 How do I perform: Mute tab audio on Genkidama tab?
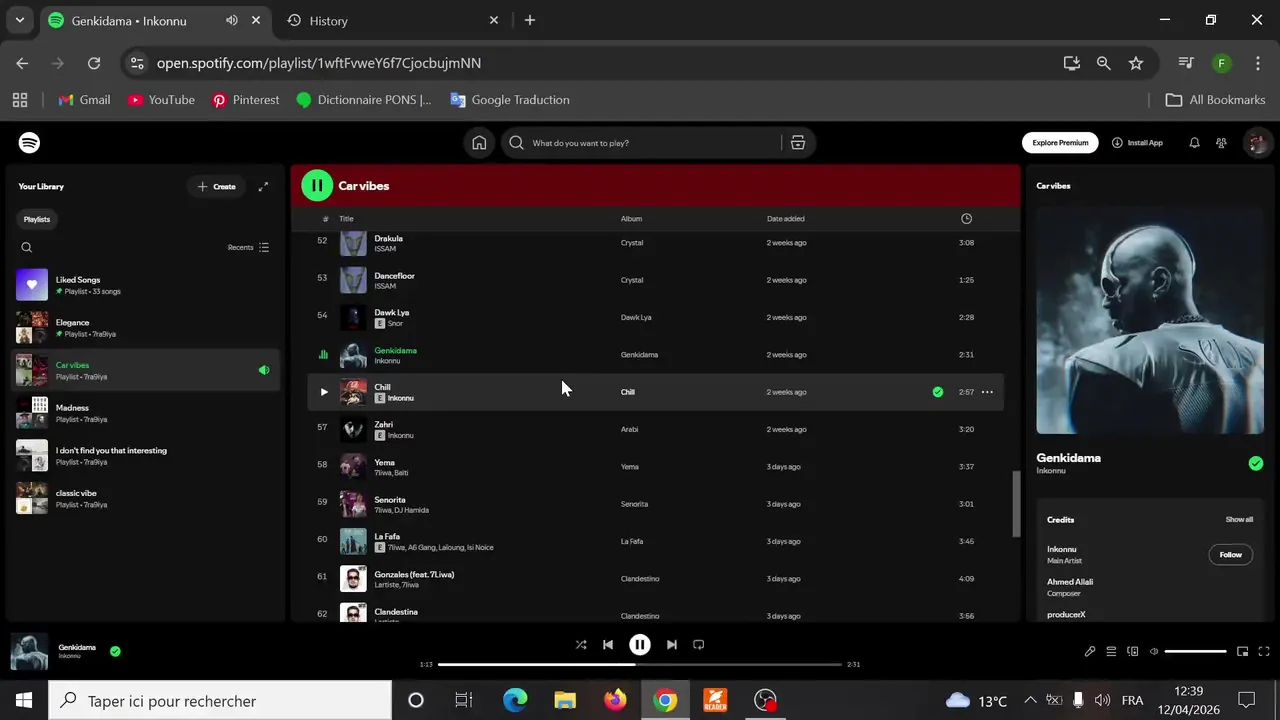coord(232,20)
